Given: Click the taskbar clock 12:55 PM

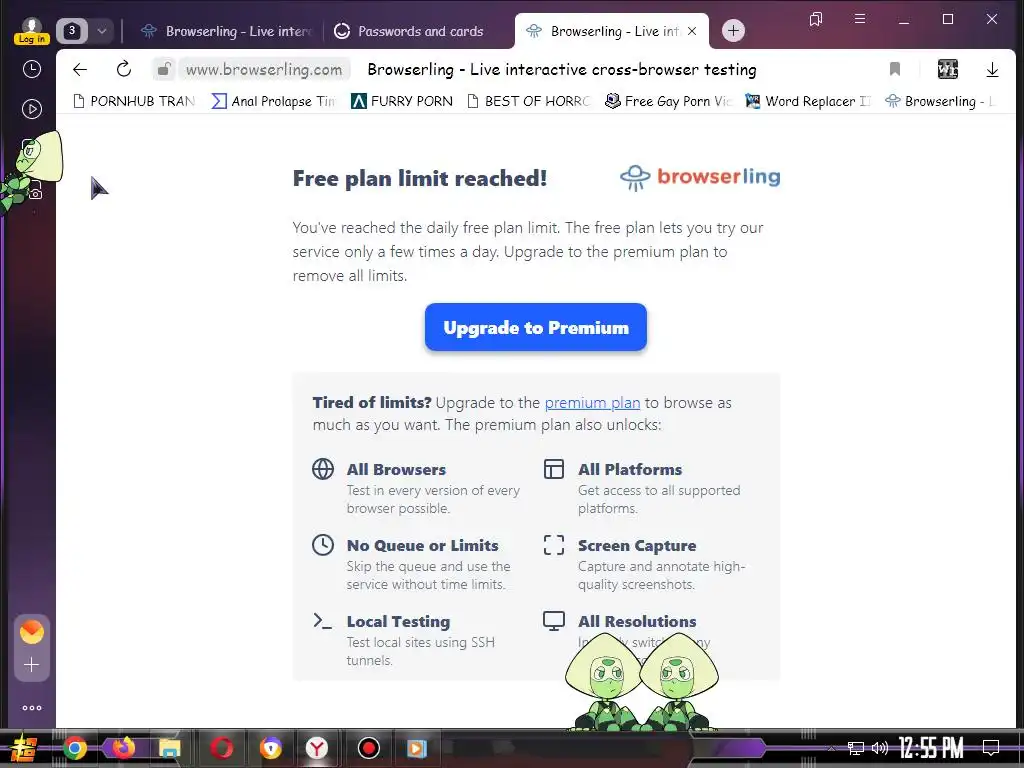Looking at the screenshot, I should click(931, 748).
